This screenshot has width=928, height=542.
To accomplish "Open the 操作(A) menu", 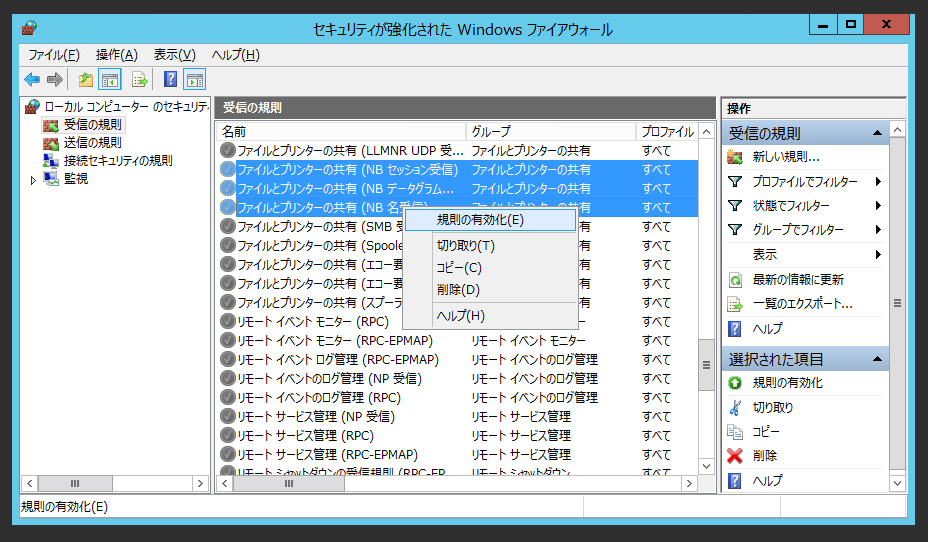I will pyautogui.click(x=117, y=55).
